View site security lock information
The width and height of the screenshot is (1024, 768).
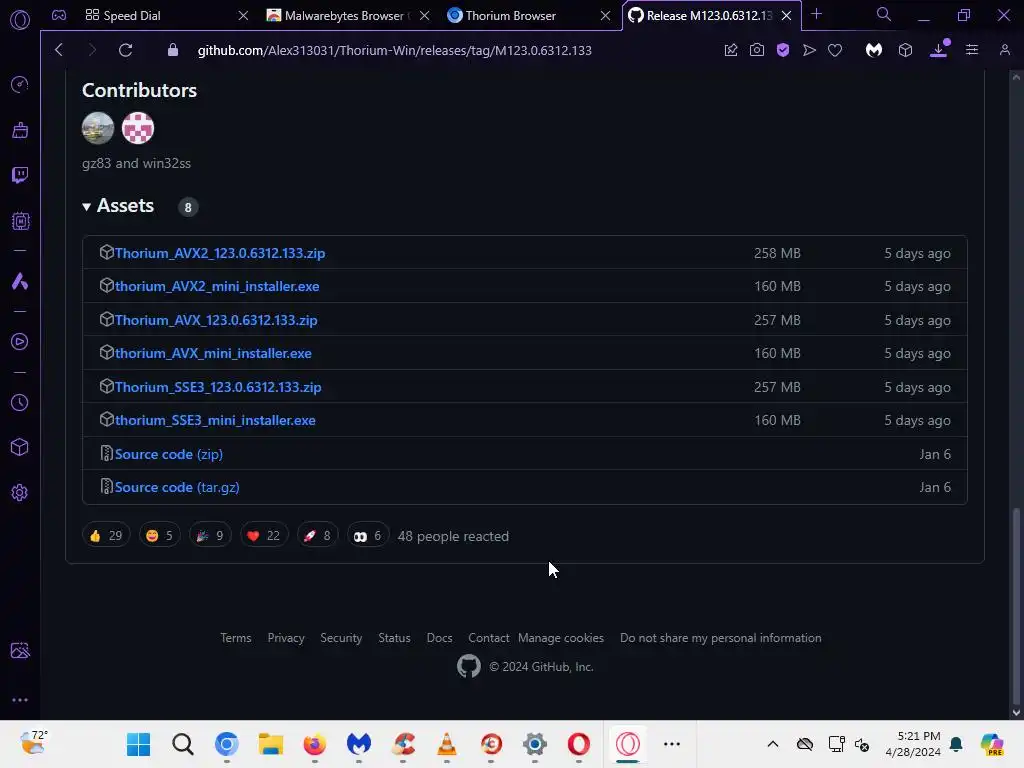(172, 50)
